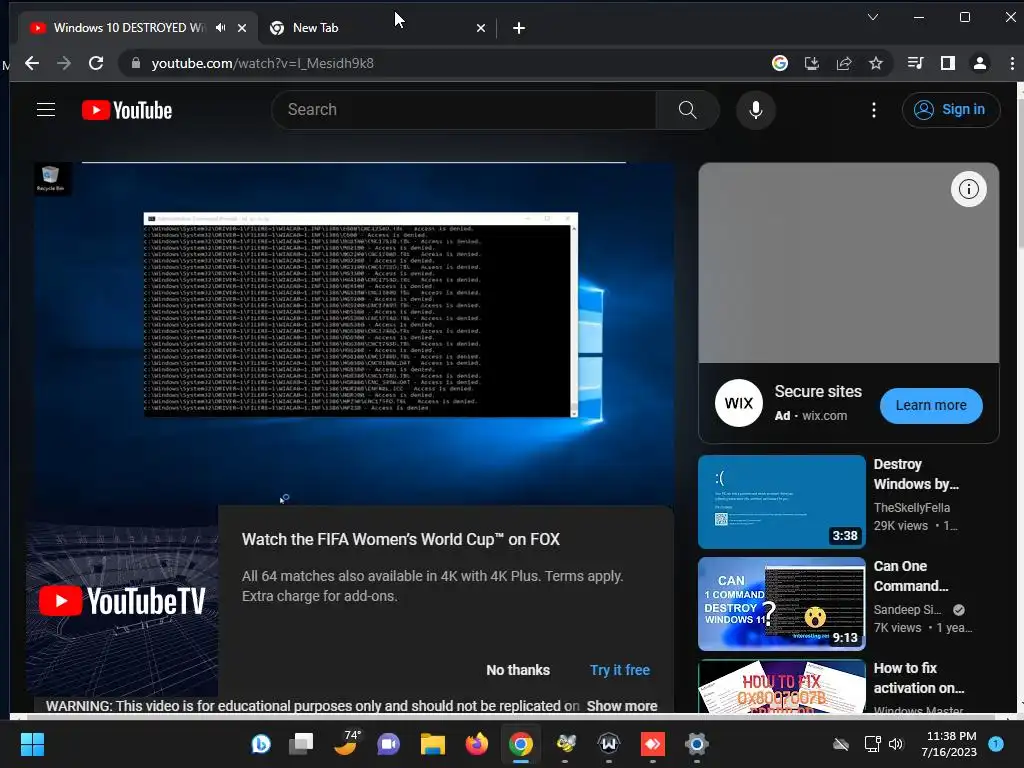Open Chrome profile avatar
The height and width of the screenshot is (768, 1024).
[980, 63]
